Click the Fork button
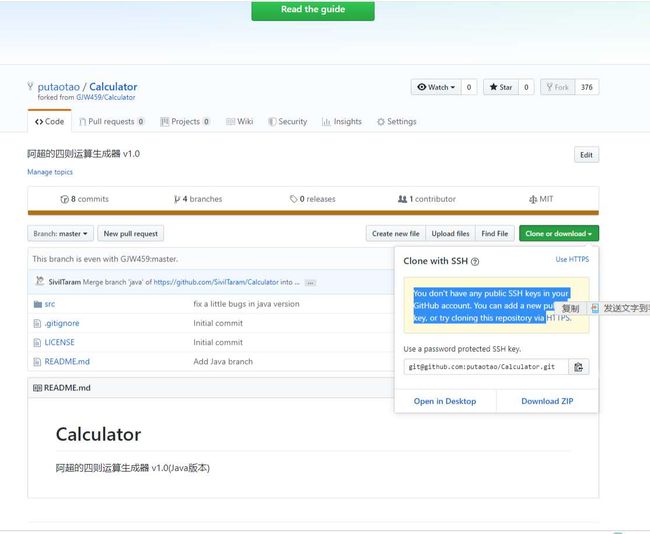 [x=558, y=87]
